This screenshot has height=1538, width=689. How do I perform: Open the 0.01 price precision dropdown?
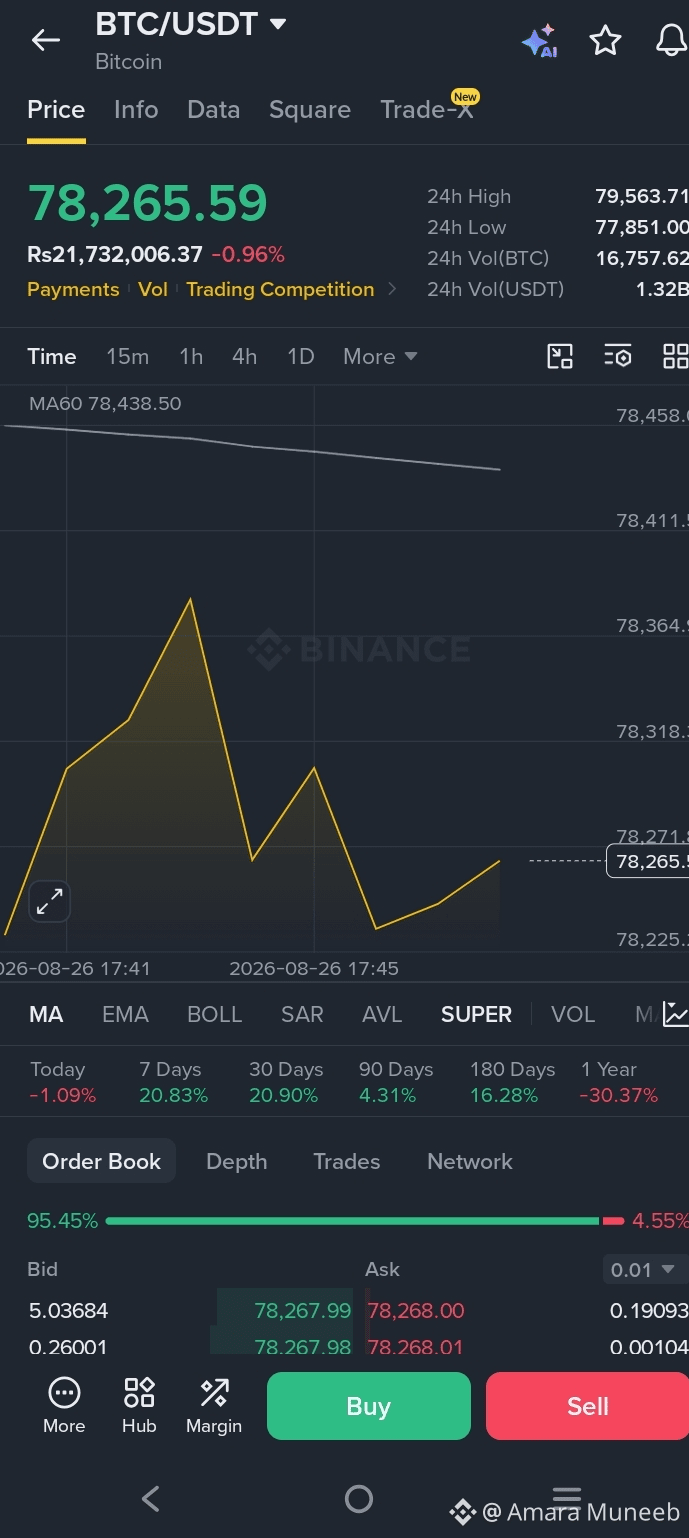point(644,1270)
